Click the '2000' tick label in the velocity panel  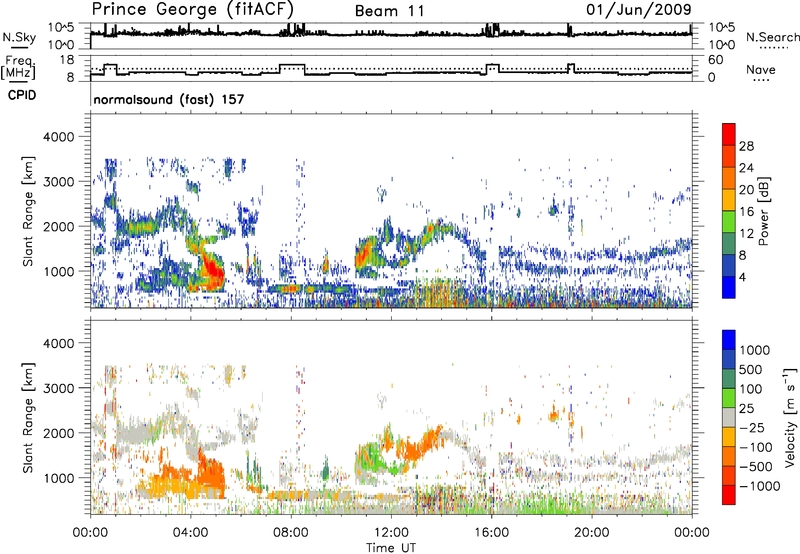tap(58, 433)
